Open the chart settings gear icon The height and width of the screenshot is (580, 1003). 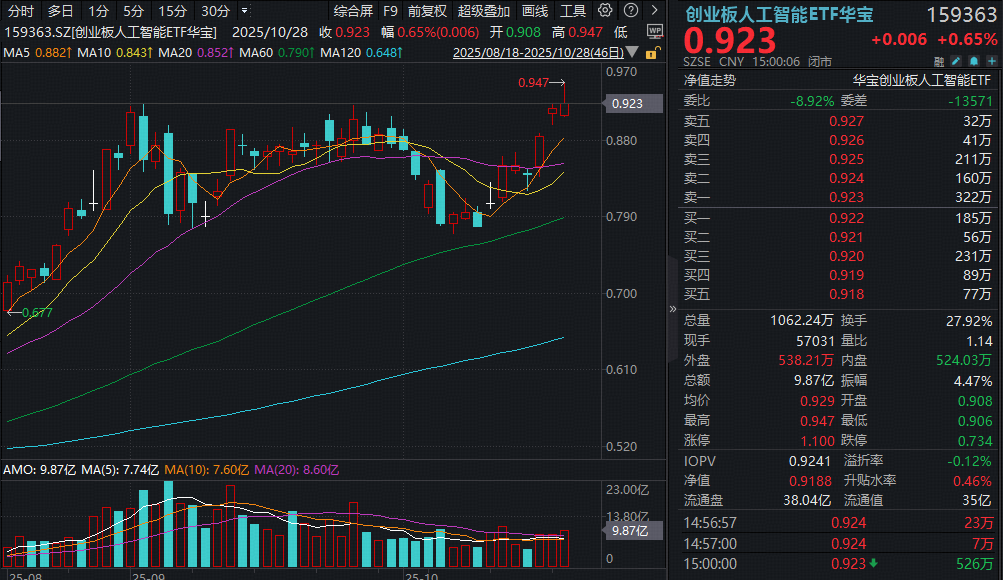[x=604, y=10]
